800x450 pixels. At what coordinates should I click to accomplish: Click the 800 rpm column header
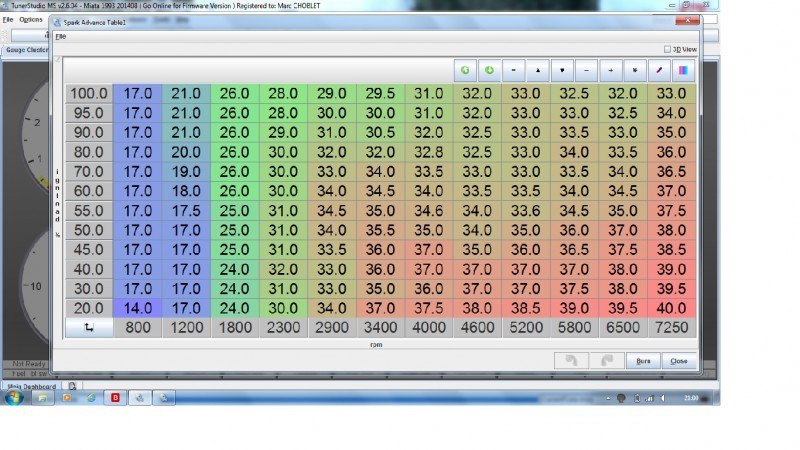click(x=138, y=328)
